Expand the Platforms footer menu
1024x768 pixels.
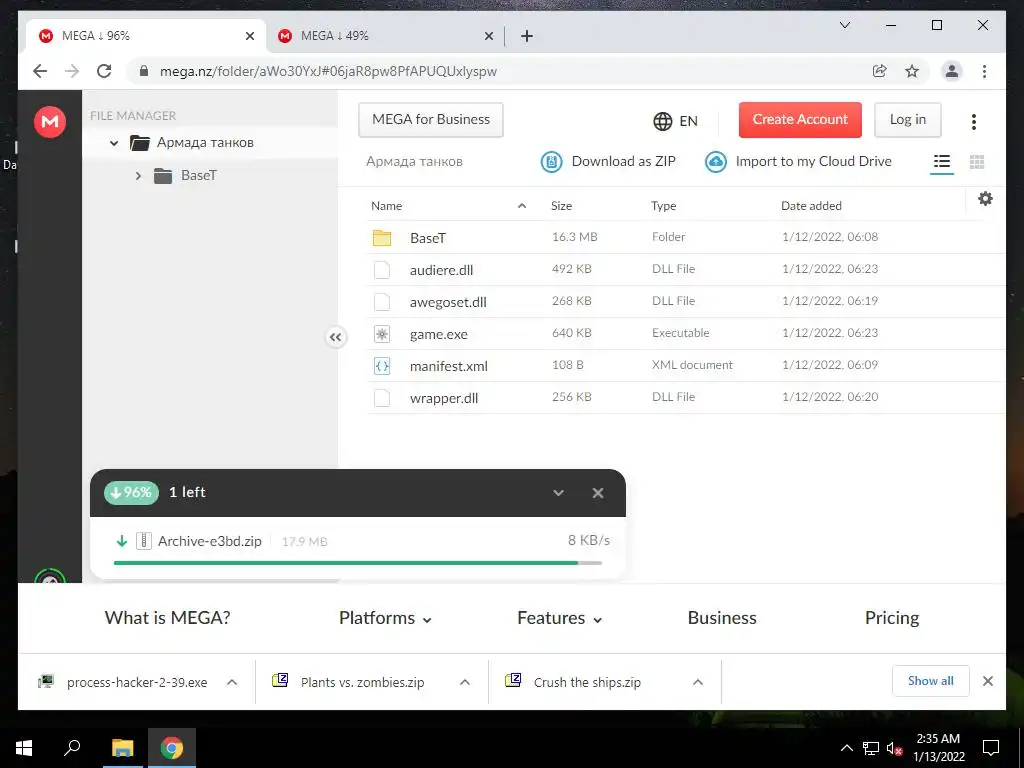[x=385, y=618]
